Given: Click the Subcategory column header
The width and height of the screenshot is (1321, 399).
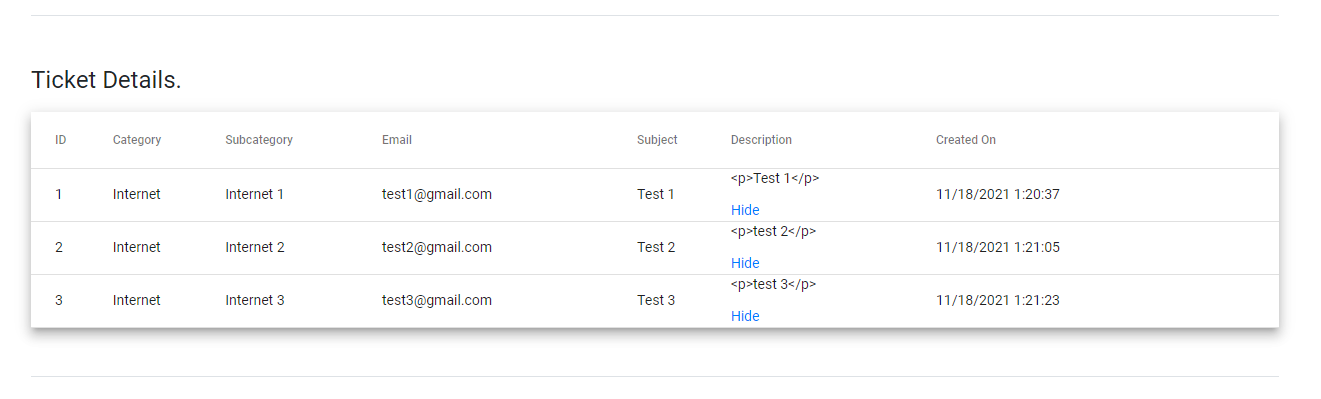Looking at the screenshot, I should pyautogui.click(x=259, y=140).
